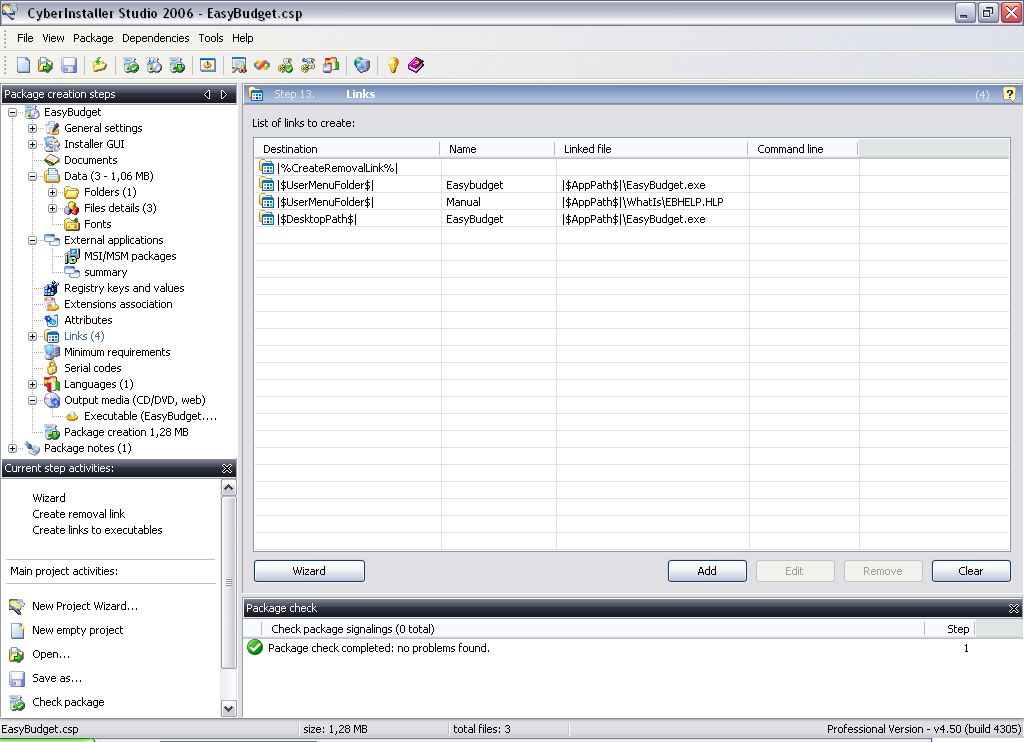
Task: Close the Package check panel
Action: point(1014,608)
